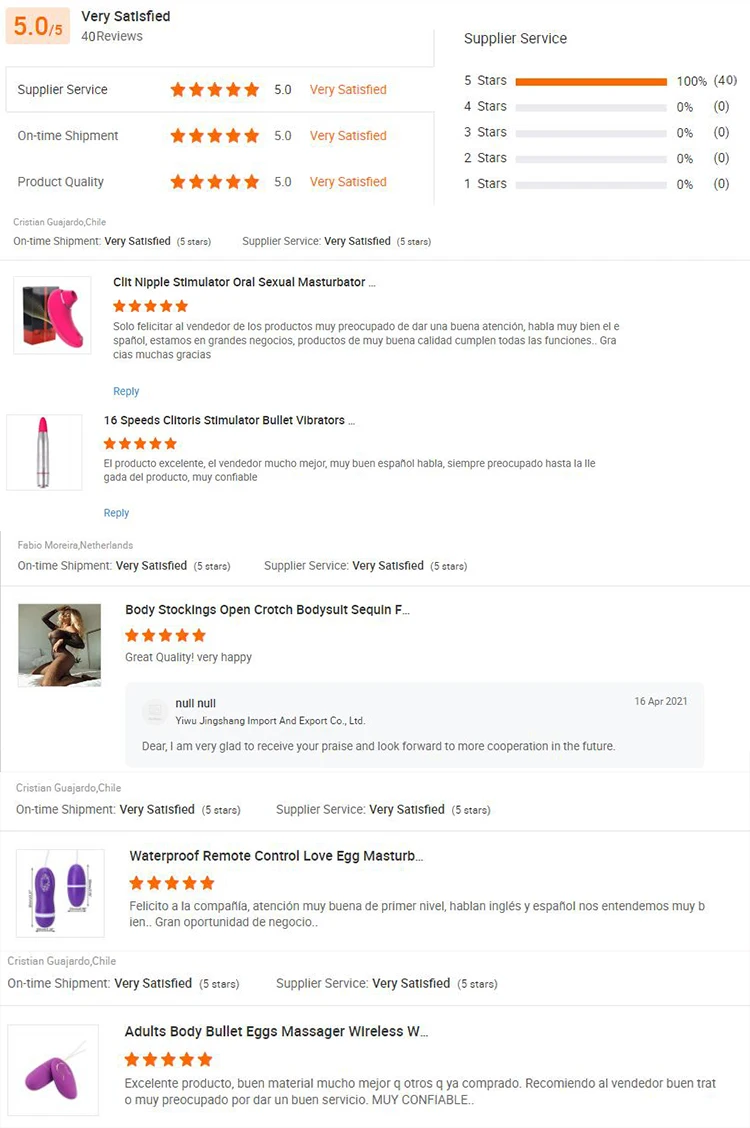Viewport: 750px width, 1128px height.
Task: Click the Product Quality star rating icons
Action: pyautogui.click(x=214, y=182)
